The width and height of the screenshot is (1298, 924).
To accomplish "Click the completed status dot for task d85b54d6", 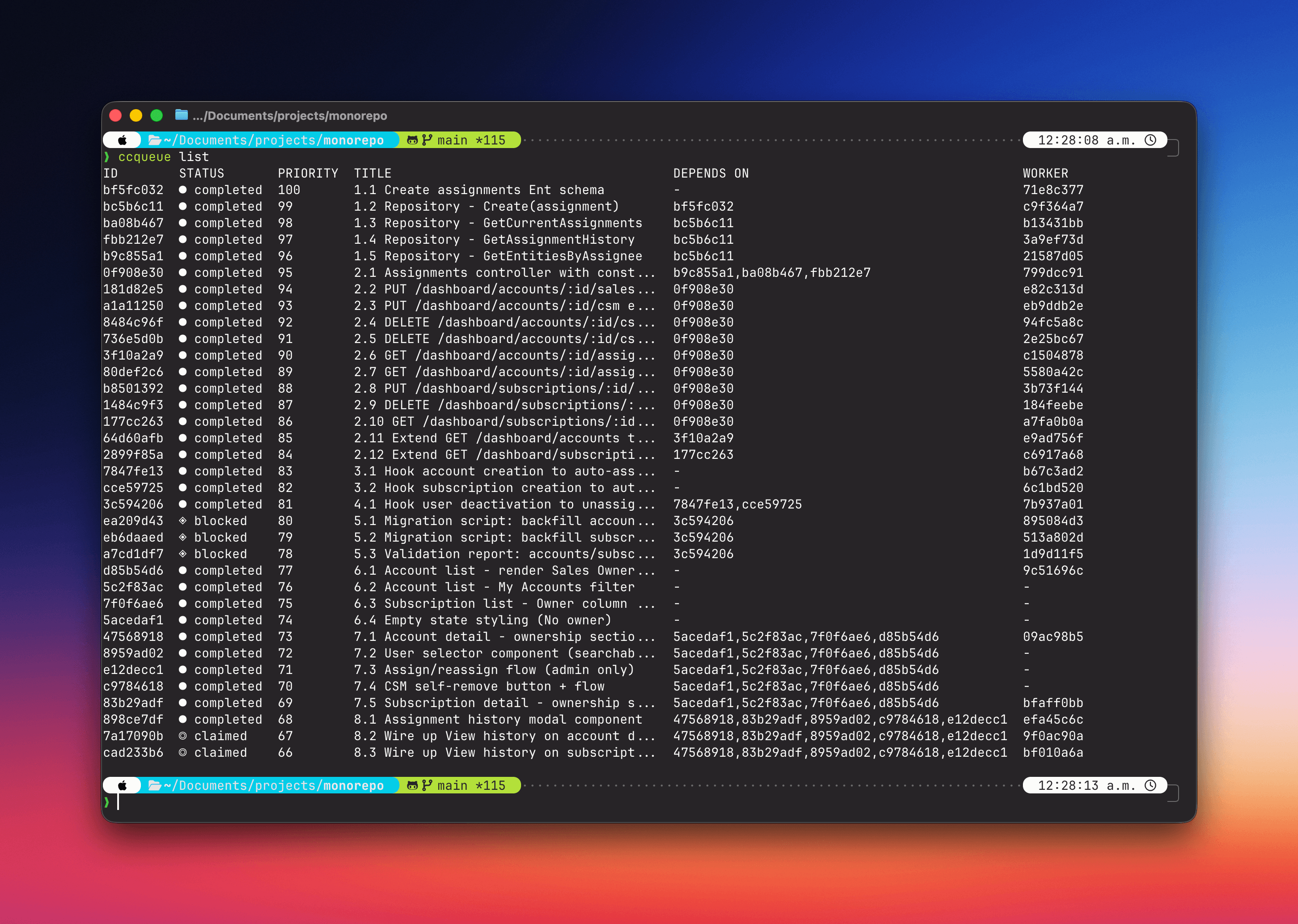I will (182, 570).
